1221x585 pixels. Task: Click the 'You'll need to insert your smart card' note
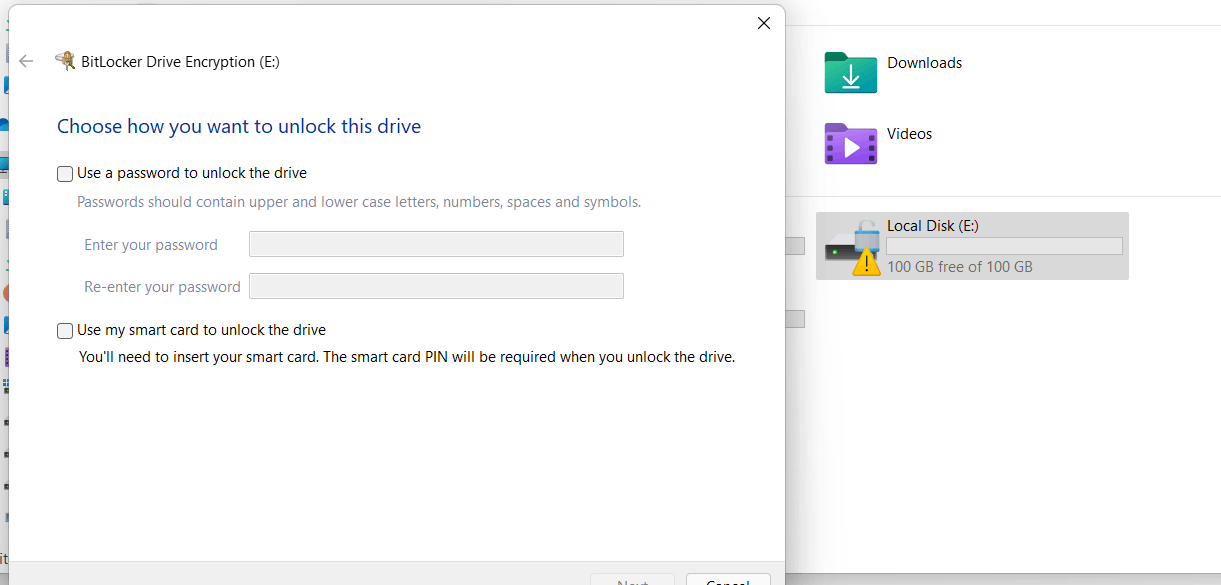[x=407, y=357]
